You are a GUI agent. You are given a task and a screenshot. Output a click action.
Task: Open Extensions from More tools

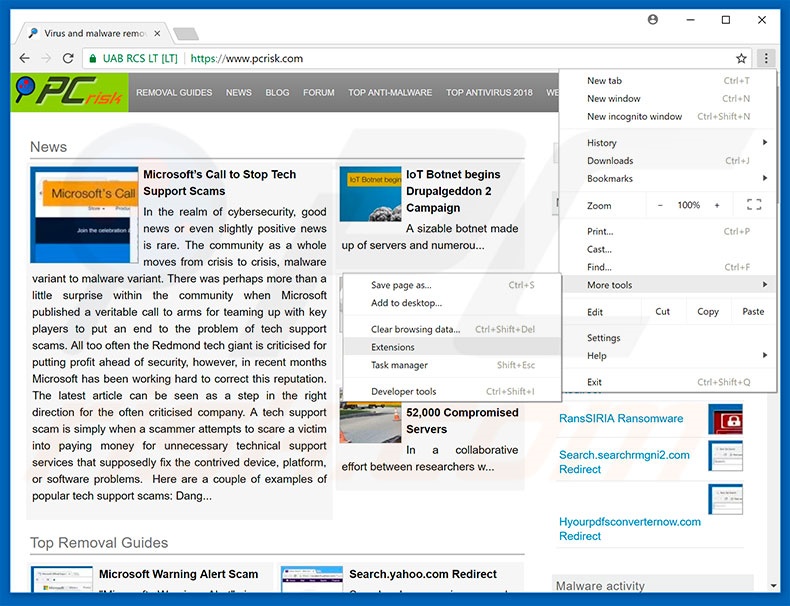452,347
